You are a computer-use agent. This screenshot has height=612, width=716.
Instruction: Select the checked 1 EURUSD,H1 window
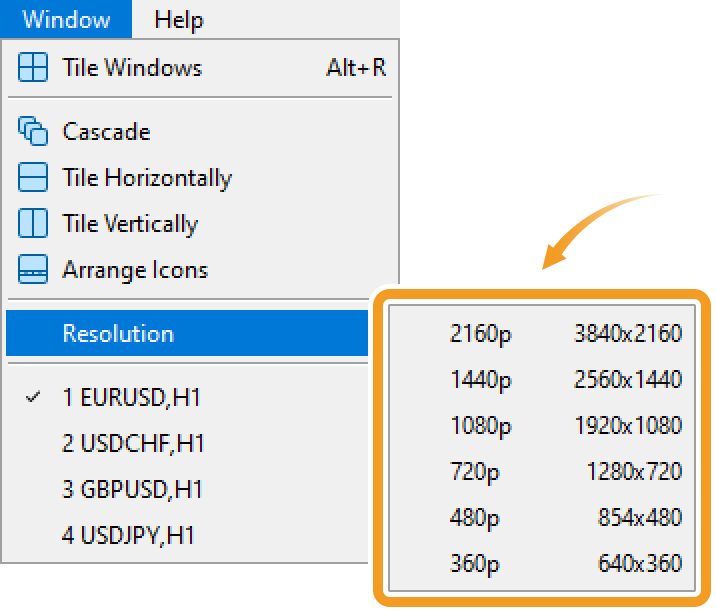point(131,397)
